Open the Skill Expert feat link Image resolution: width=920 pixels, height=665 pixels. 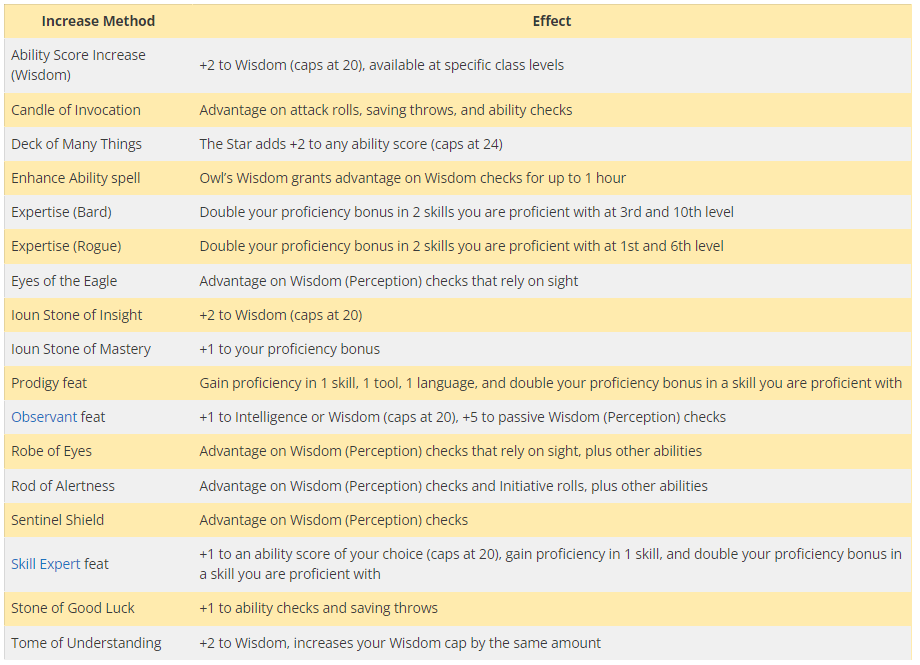(46, 564)
